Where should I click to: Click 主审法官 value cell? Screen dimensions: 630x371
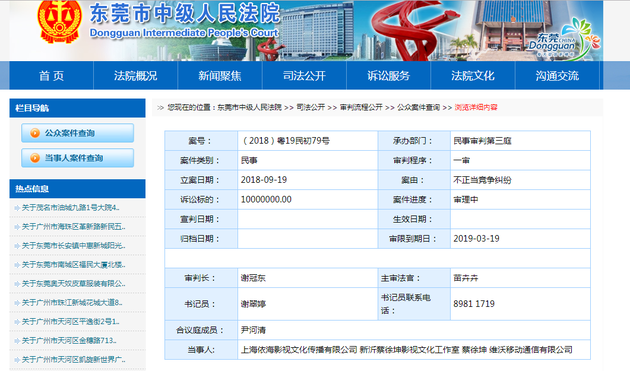click(x=520, y=278)
